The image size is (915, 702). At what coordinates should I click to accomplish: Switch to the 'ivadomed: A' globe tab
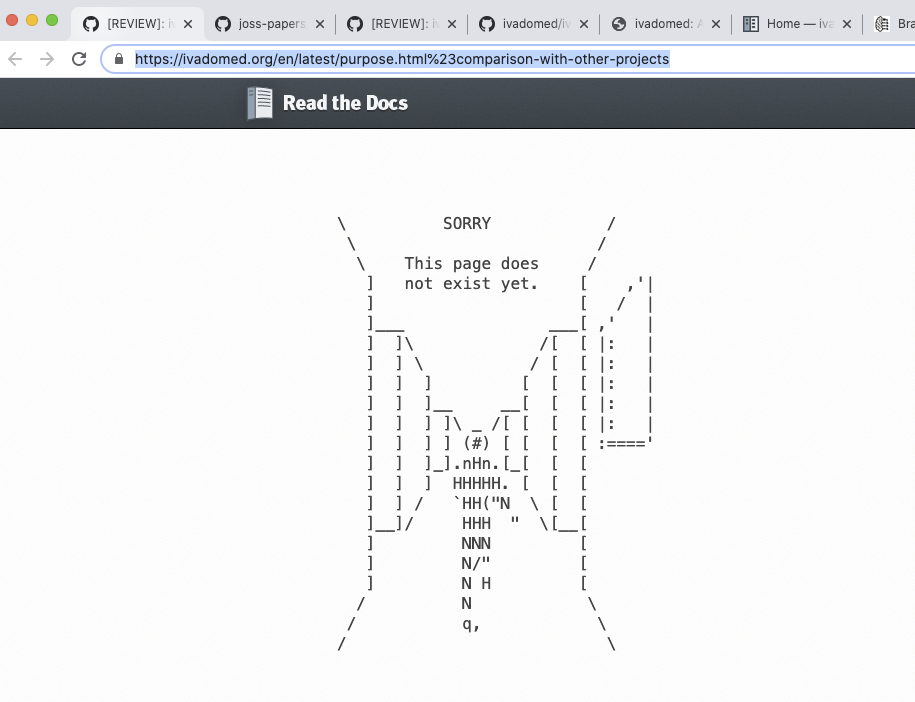665,24
